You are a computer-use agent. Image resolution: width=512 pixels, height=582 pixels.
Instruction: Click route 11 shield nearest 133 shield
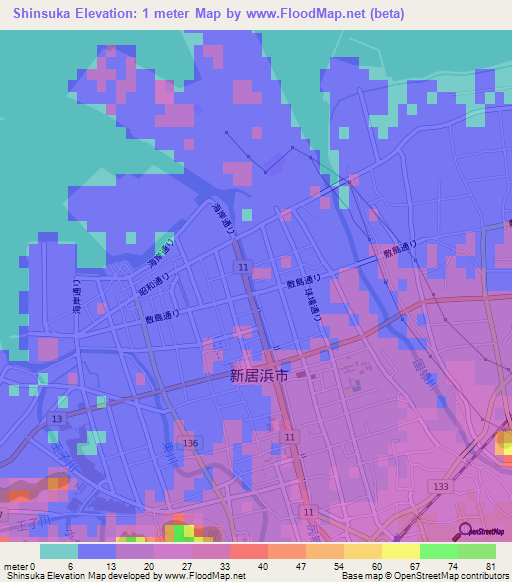pos(309,512)
